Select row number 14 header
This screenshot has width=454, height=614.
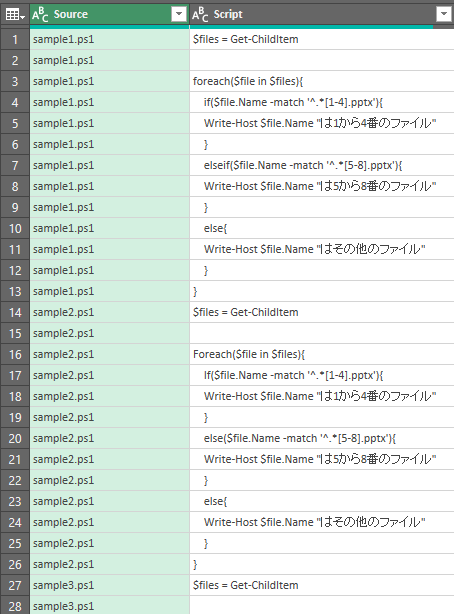click(15, 312)
